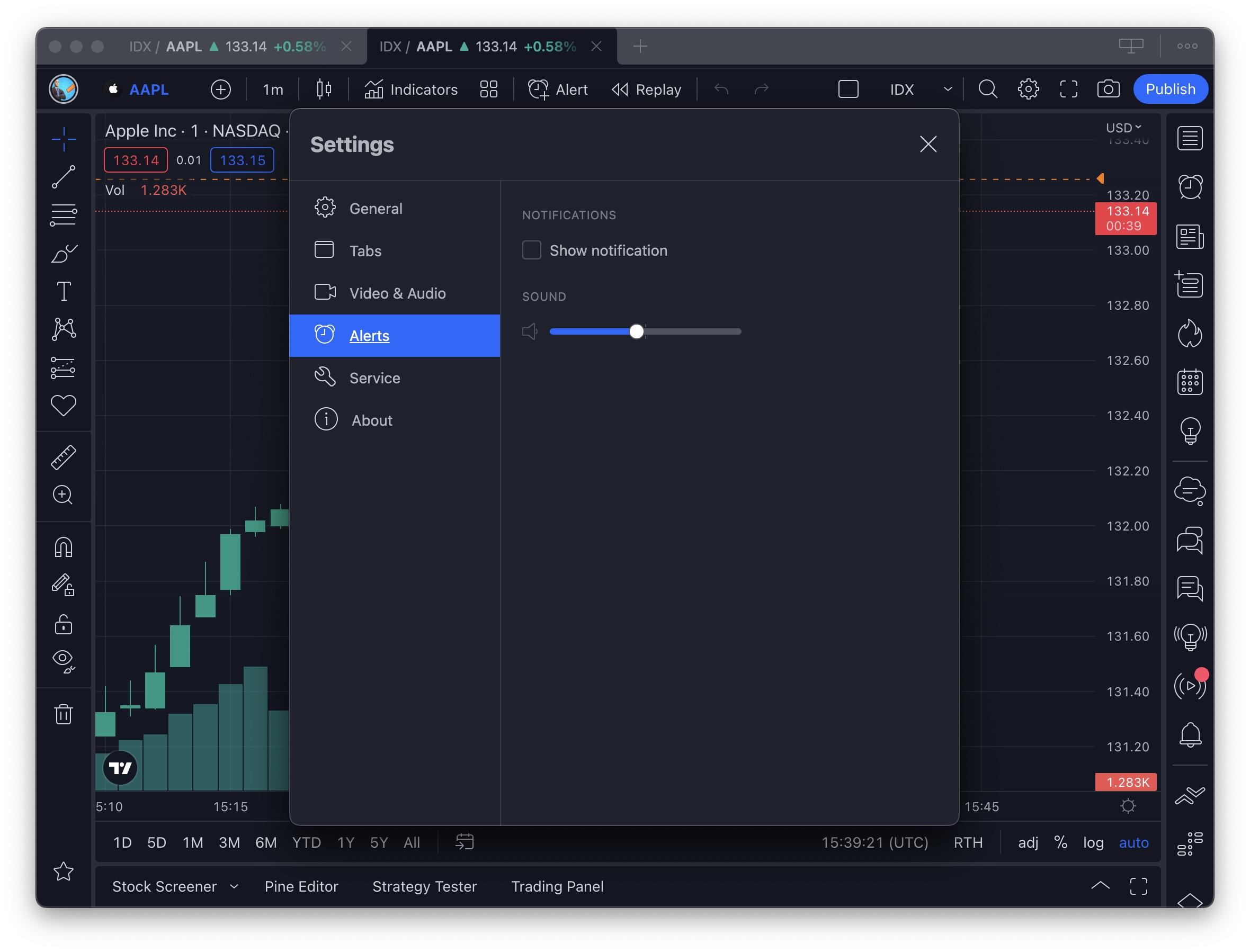The height and width of the screenshot is (952, 1250).
Task: Open the Text annotation tool
Action: coord(64,291)
